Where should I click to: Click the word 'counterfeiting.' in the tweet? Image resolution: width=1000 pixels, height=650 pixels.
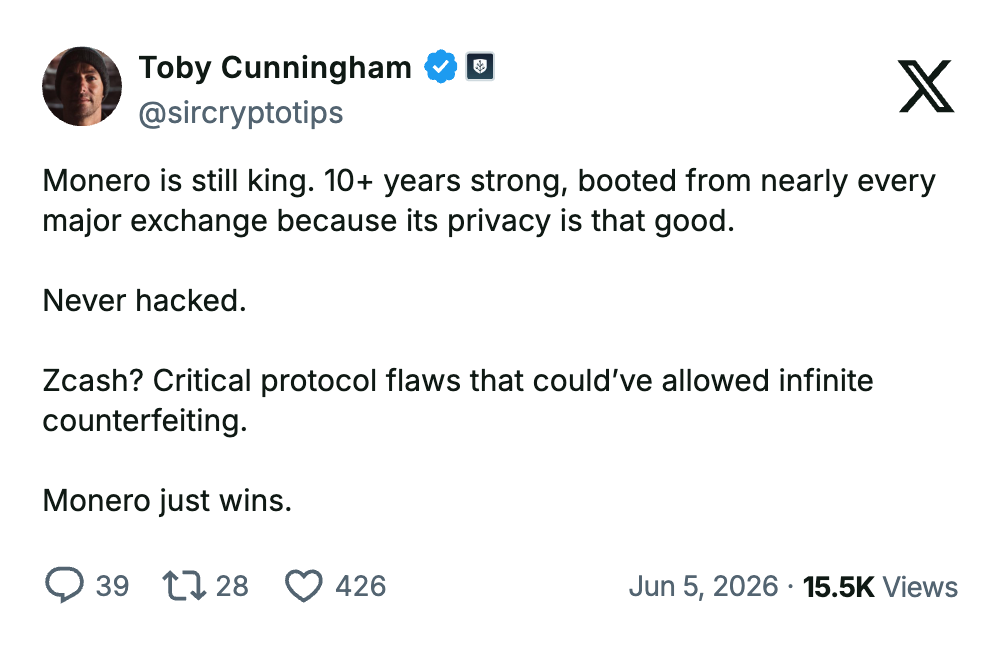(x=145, y=421)
